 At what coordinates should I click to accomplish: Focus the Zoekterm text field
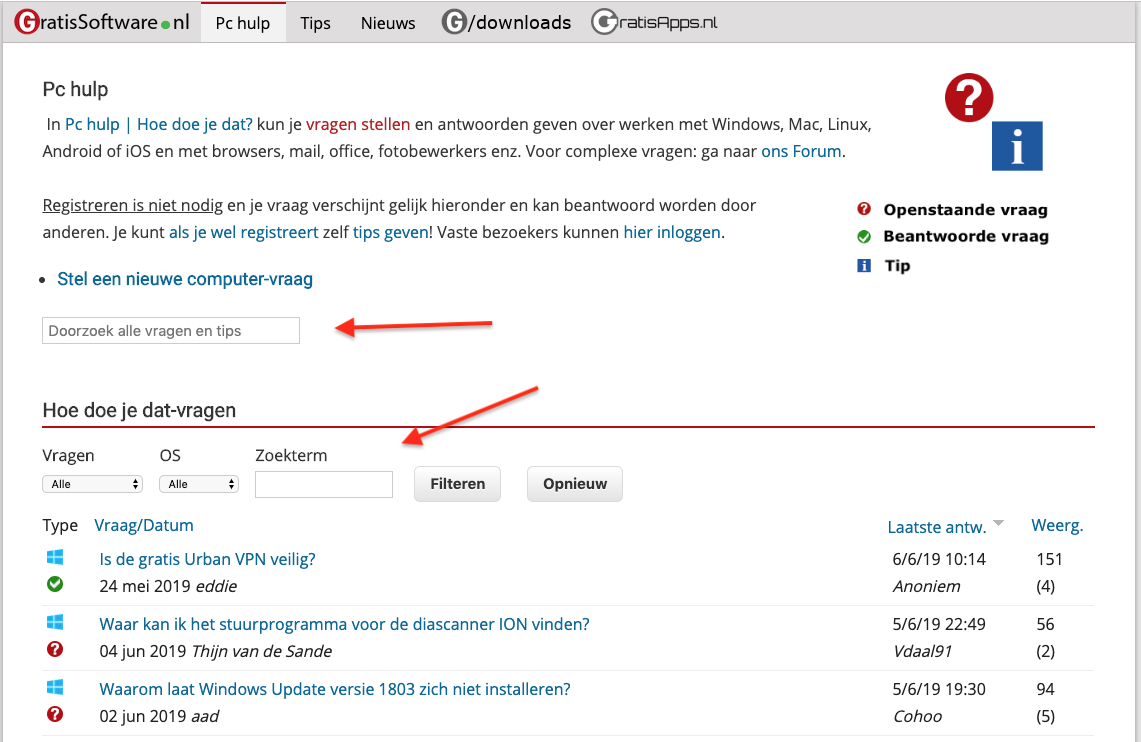pos(324,484)
